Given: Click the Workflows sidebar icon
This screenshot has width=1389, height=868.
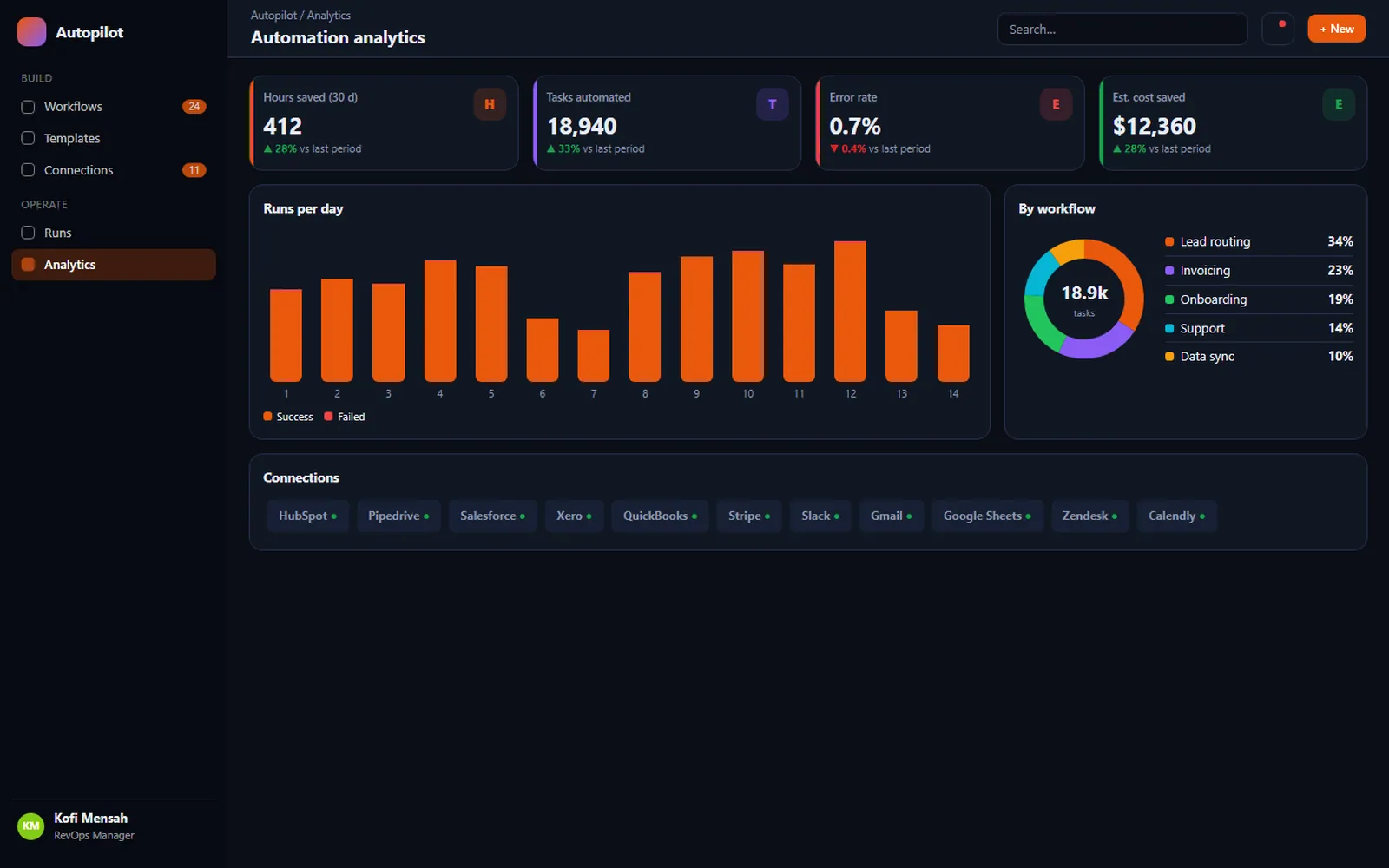Looking at the screenshot, I should pyautogui.click(x=28, y=107).
